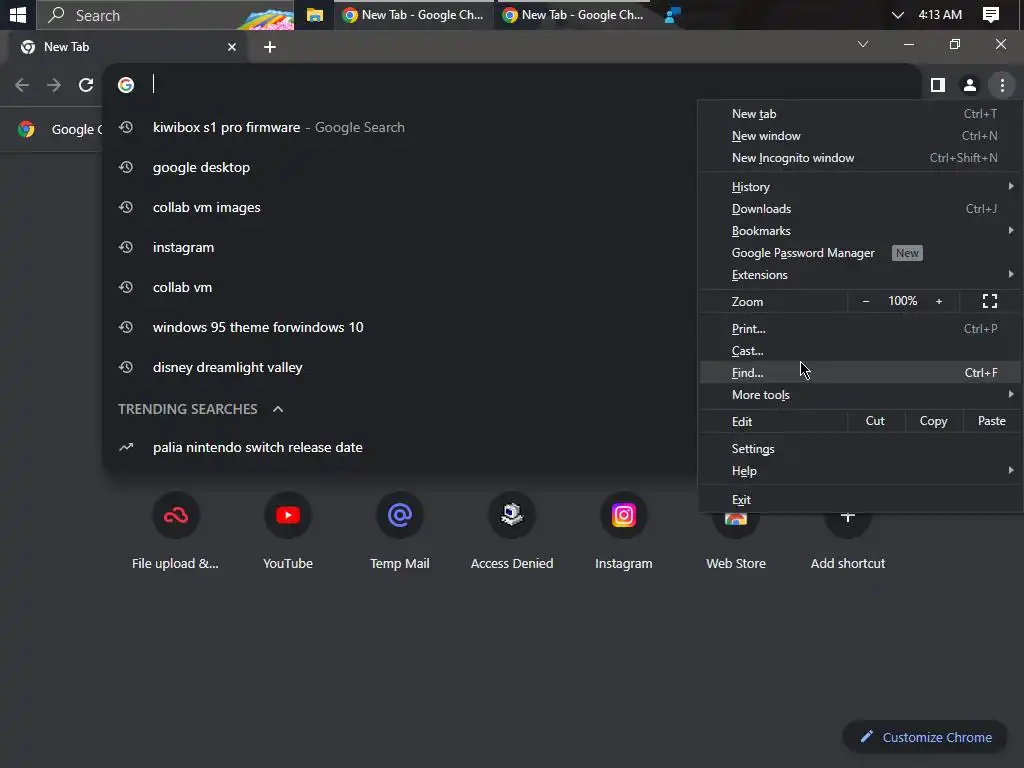The width and height of the screenshot is (1024, 768).
Task: Switch to second New Tab Chrome taskbar window
Action: click(574, 15)
